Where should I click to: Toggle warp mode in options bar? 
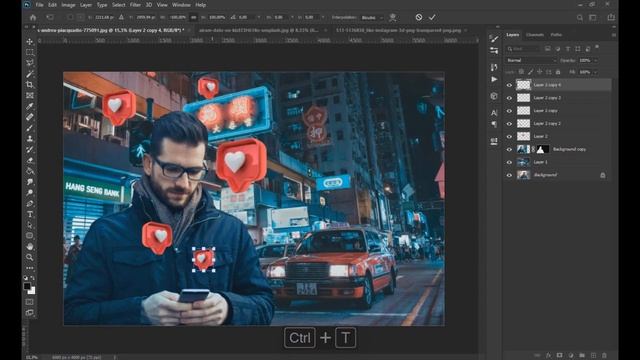pos(393,17)
